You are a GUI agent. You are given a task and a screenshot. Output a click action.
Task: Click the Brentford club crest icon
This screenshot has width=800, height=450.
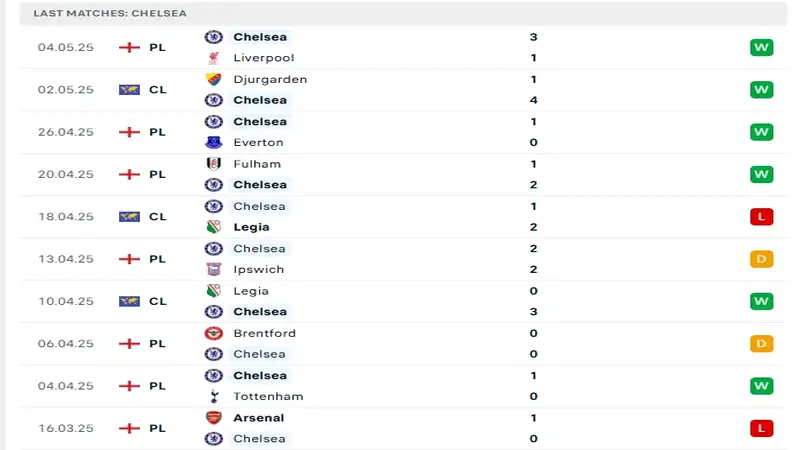(x=214, y=333)
